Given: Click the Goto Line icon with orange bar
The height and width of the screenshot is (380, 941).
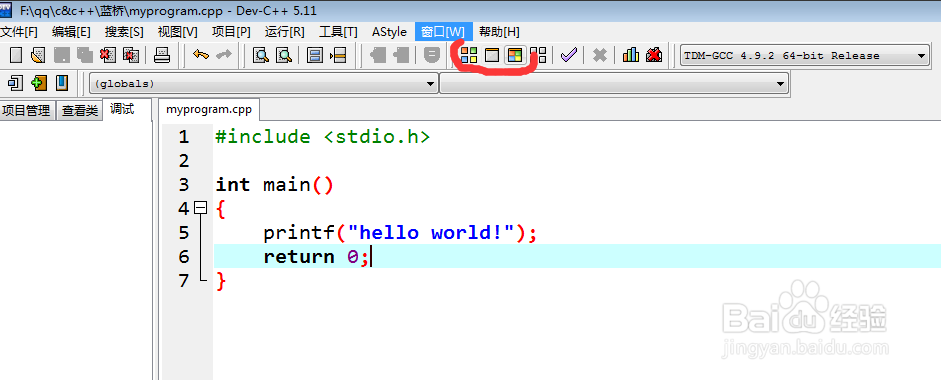Looking at the screenshot, I should tap(338, 56).
